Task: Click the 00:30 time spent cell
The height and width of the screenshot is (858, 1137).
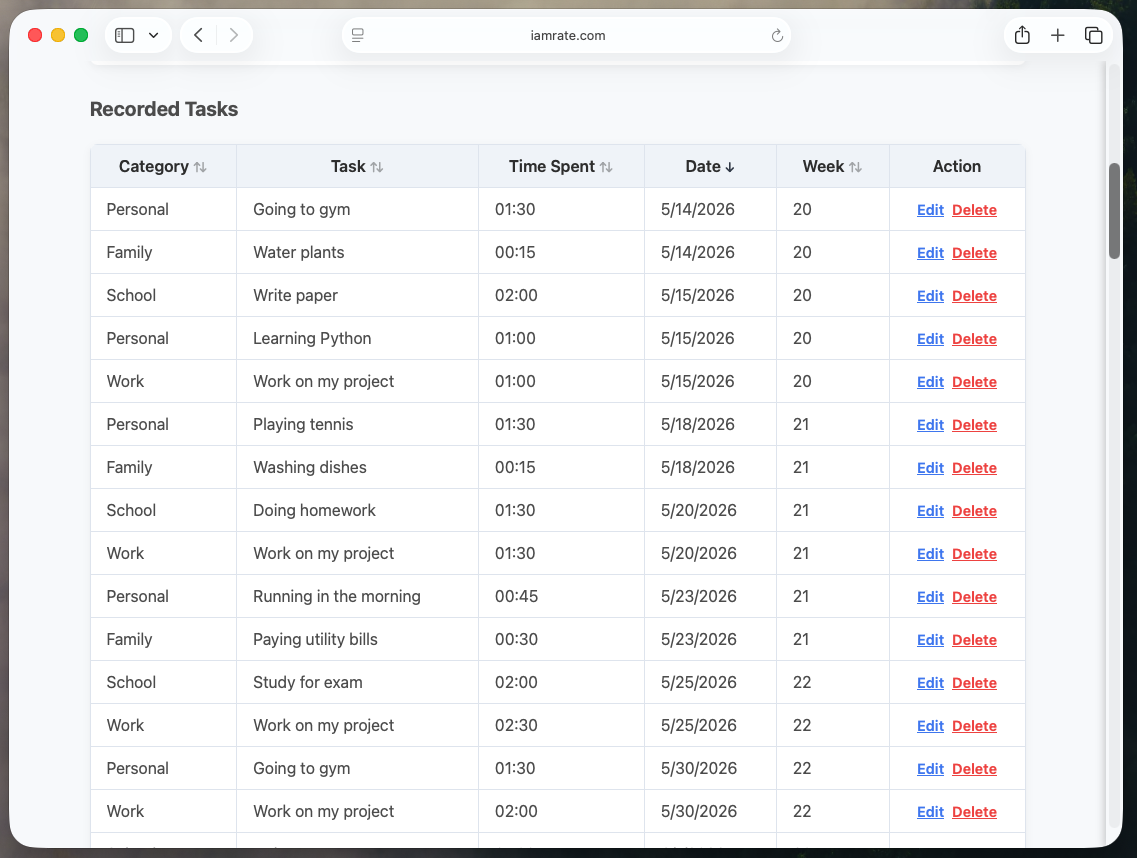Action: tap(561, 640)
